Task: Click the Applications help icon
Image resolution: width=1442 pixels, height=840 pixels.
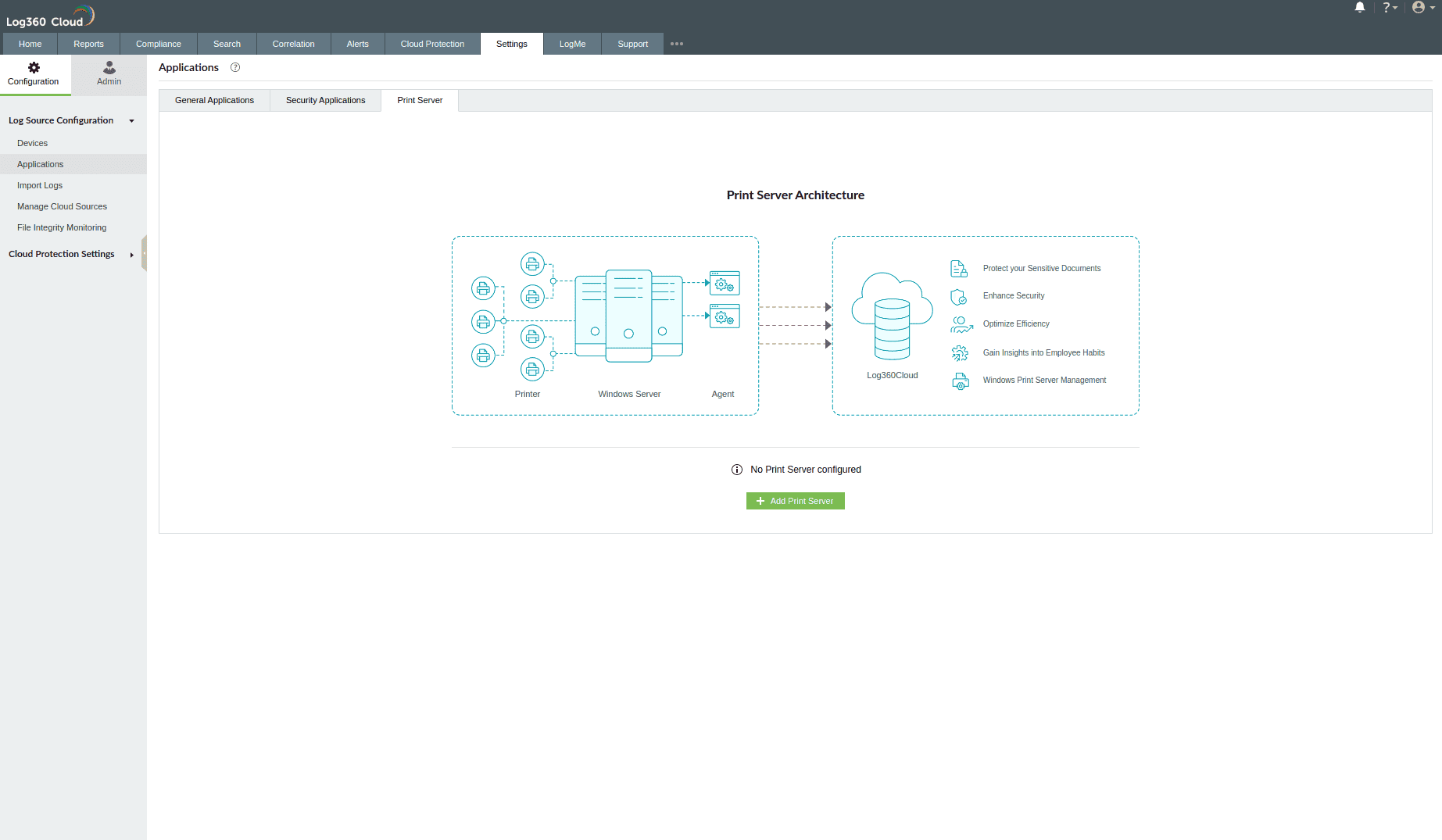Action: tap(235, 67)
